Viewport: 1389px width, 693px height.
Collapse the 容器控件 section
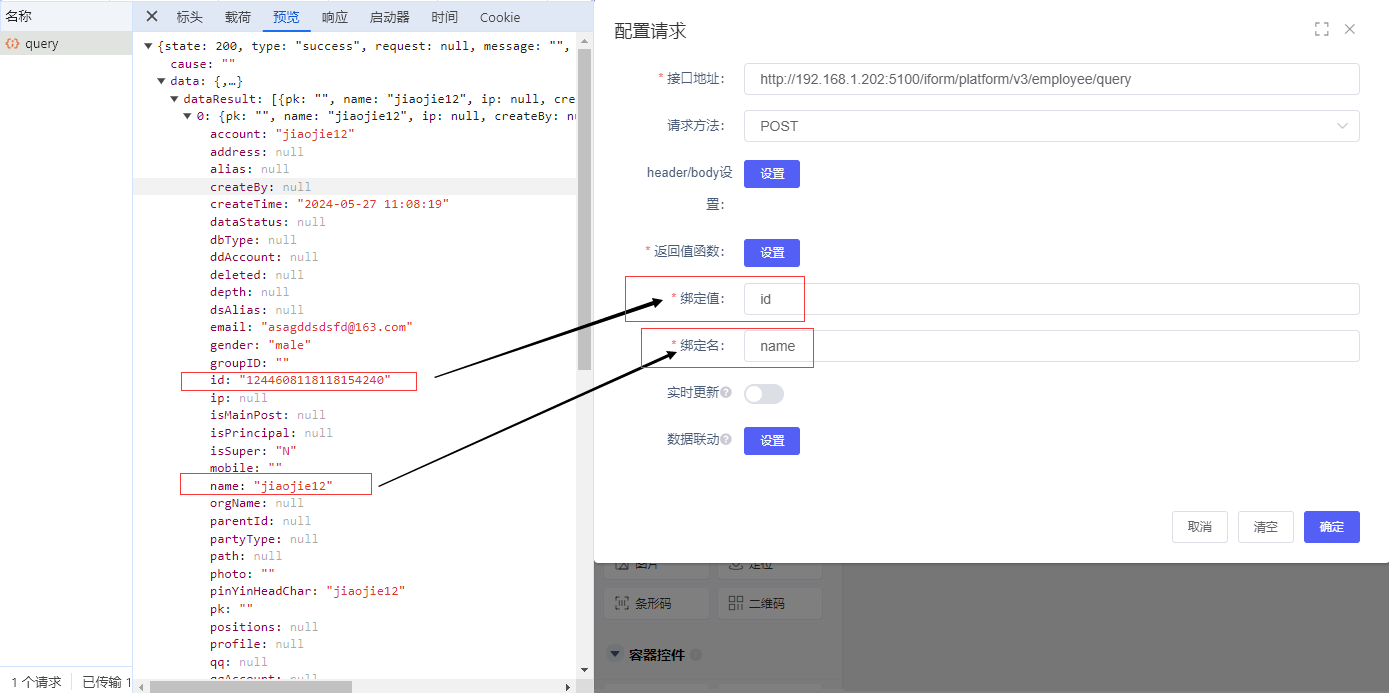coord(614,655)
